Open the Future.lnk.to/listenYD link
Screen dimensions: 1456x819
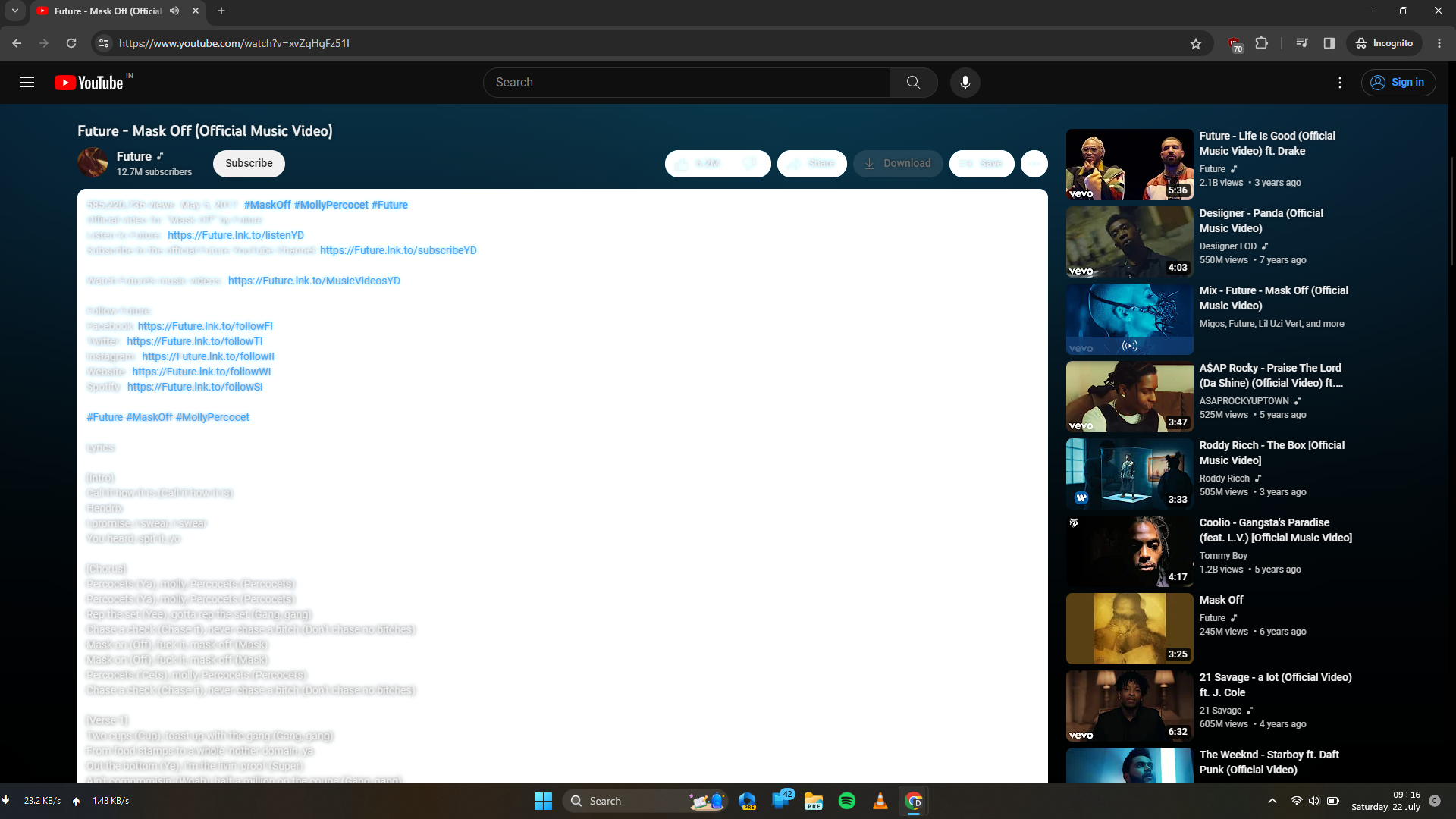pyautogui.click(x=235, y=235)
